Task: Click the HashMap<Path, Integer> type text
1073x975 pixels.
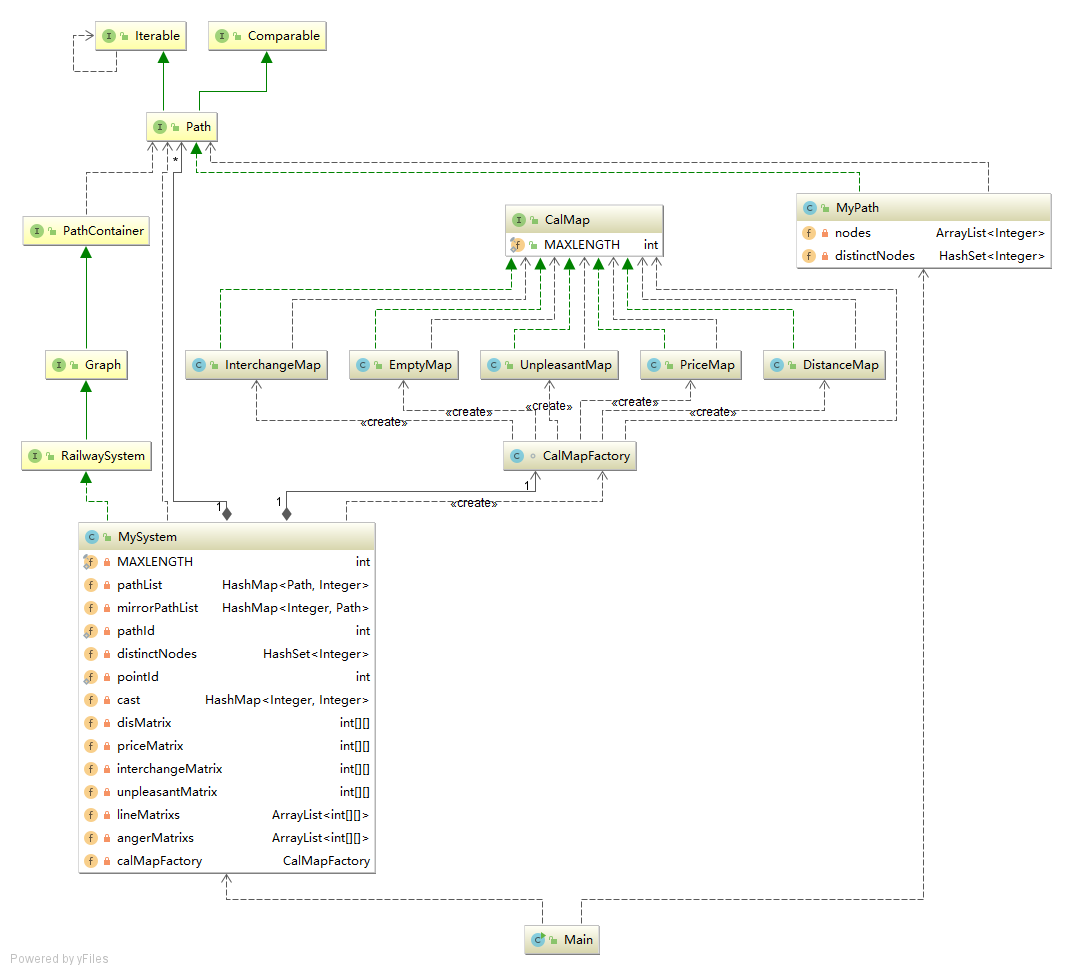Action: [295, 586]
